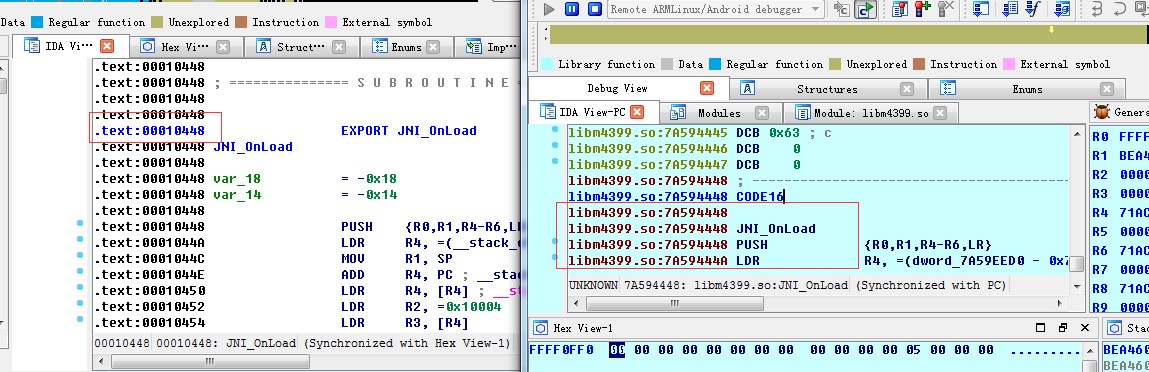Toggle breakpoint dot beside libm4399.so:7A594446 DCB
Viewport: 1149px width, 372px height.
pos(555,145)
